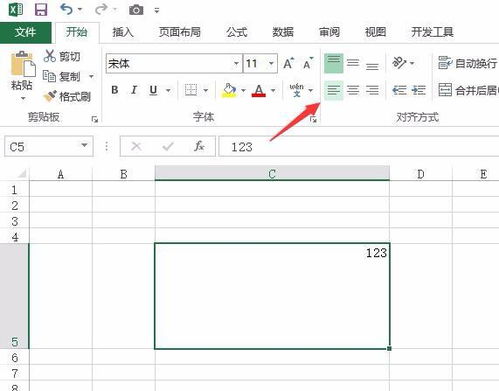The image size is (499, 391).
Task: Open the 文件 file menu
Action: coord(26,32)
